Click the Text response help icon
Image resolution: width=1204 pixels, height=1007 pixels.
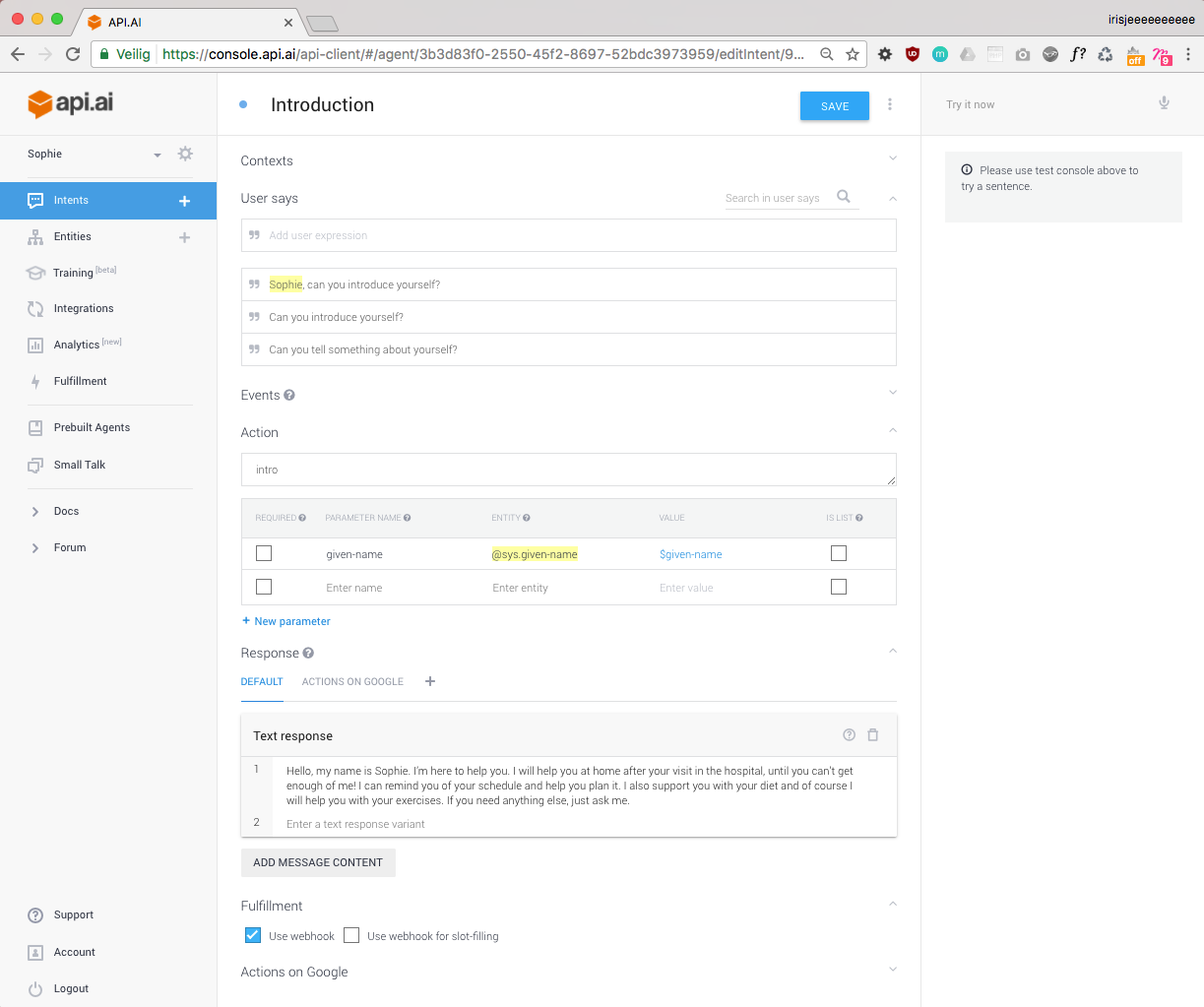[849, 735]
